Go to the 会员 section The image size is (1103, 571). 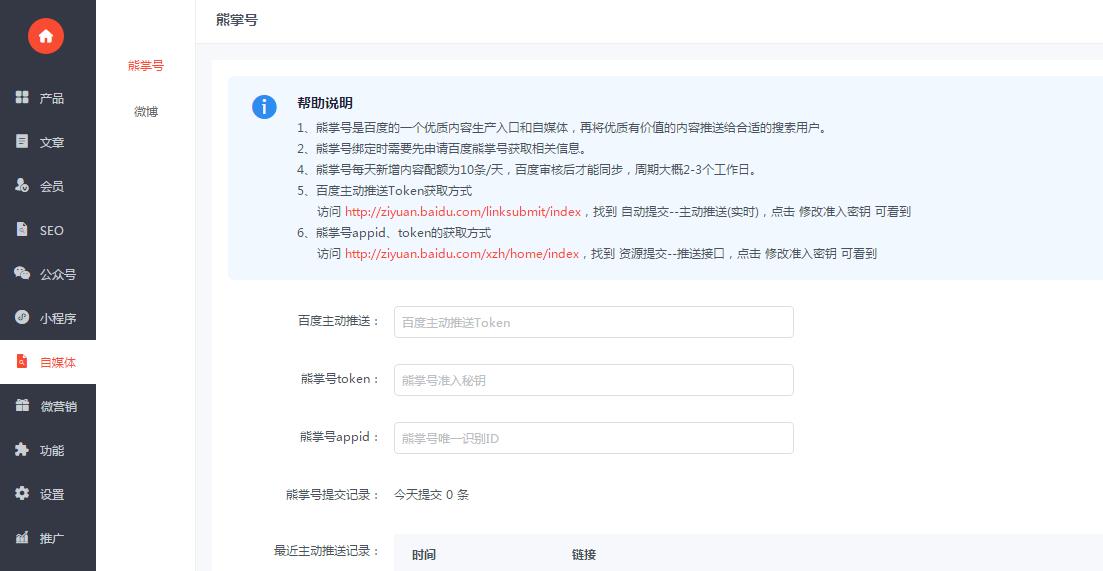click(x=51, y=186)
